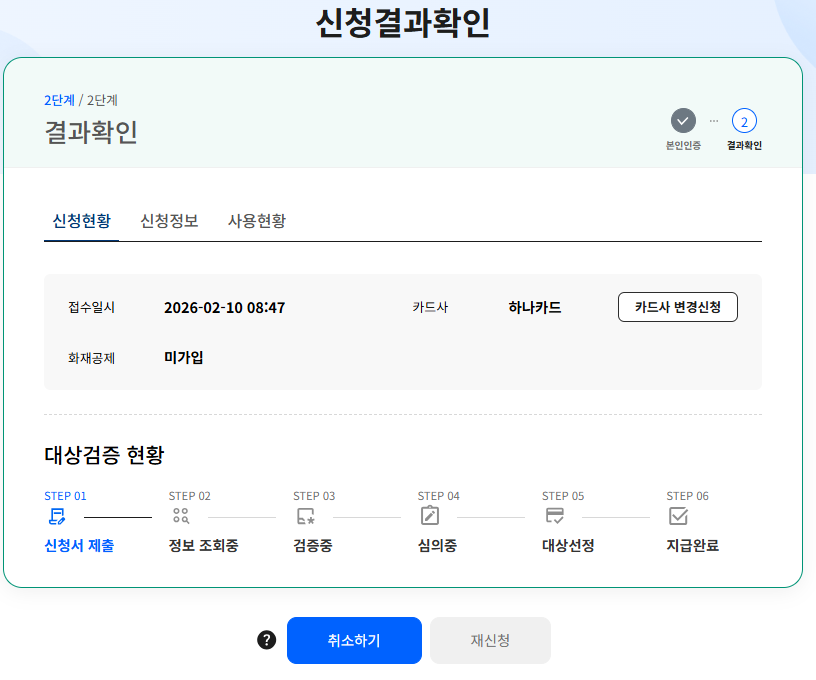
Task: Click the 대상선정 card icon
Action: [554, 516]
